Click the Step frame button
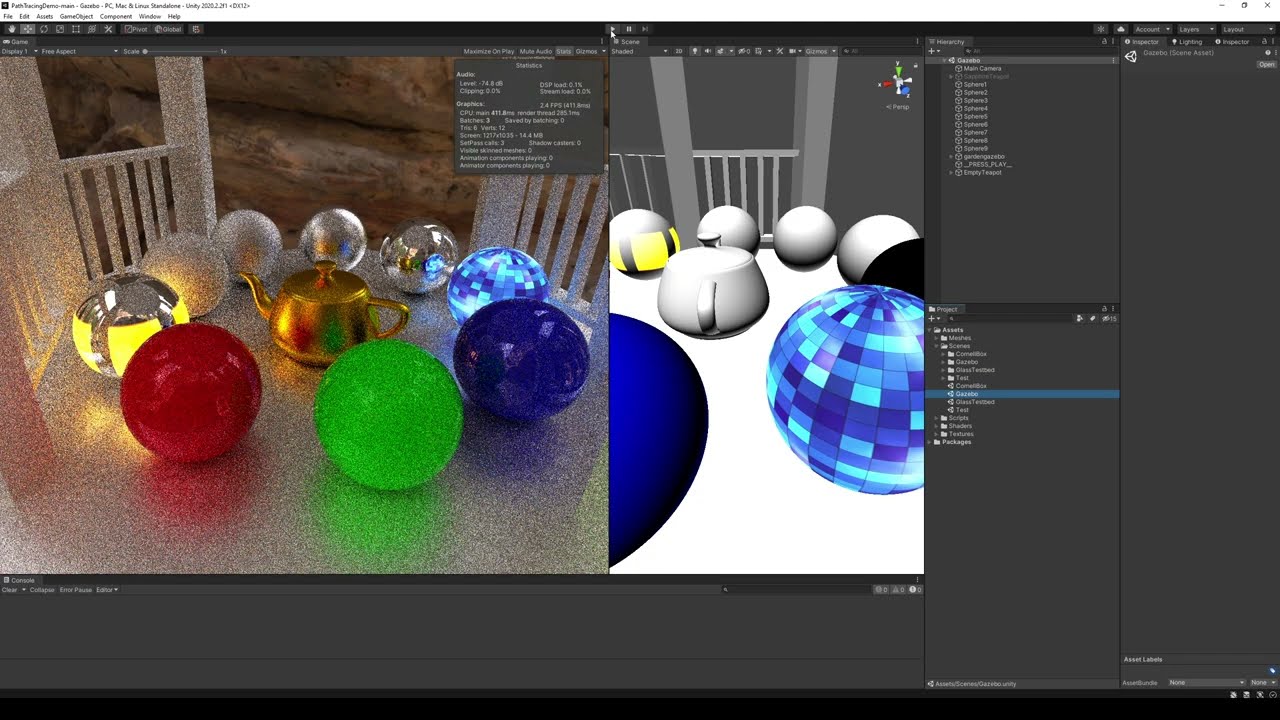1280x720 pixels. 645,29
